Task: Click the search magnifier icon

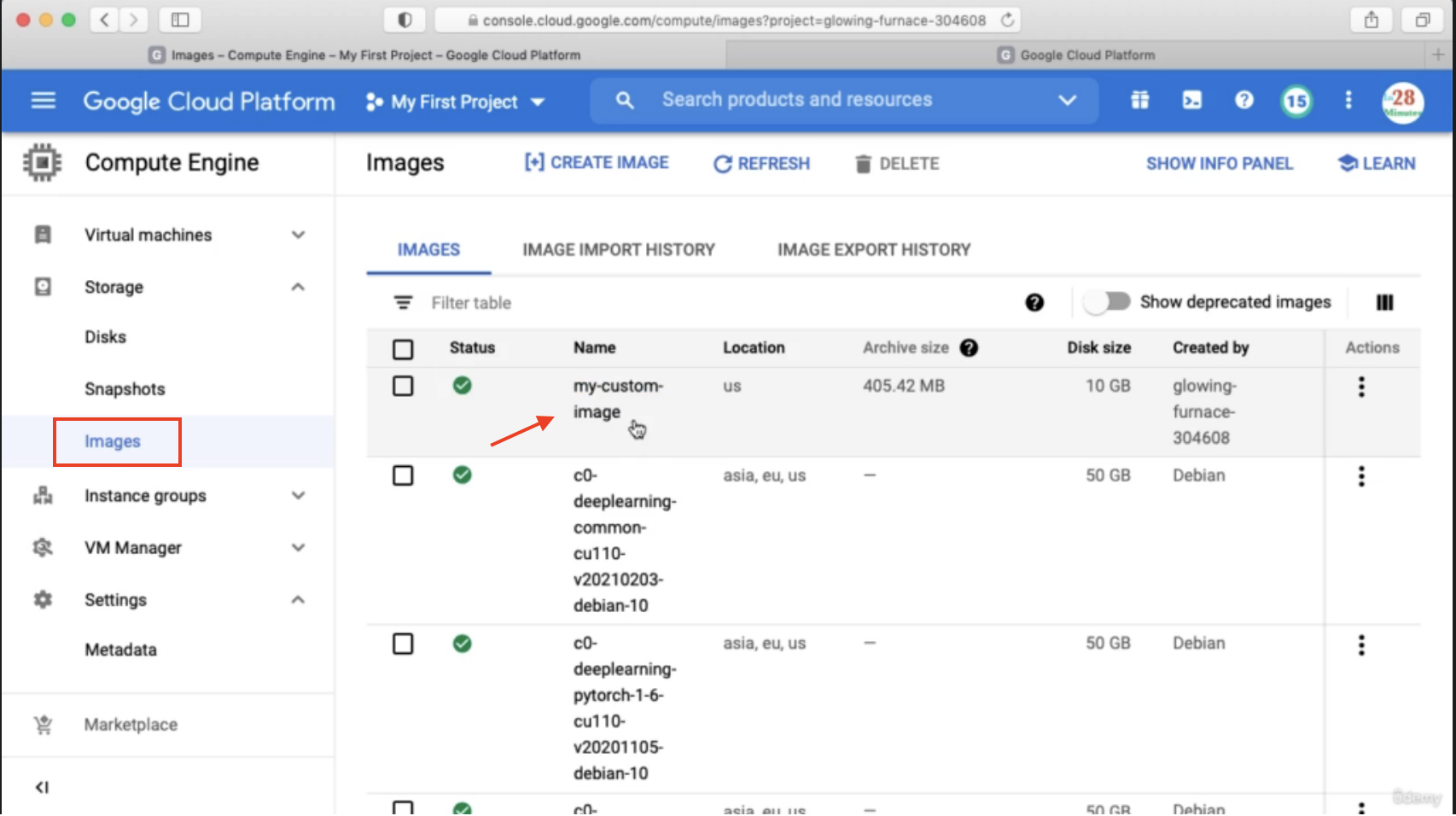Action: (625, 101)
